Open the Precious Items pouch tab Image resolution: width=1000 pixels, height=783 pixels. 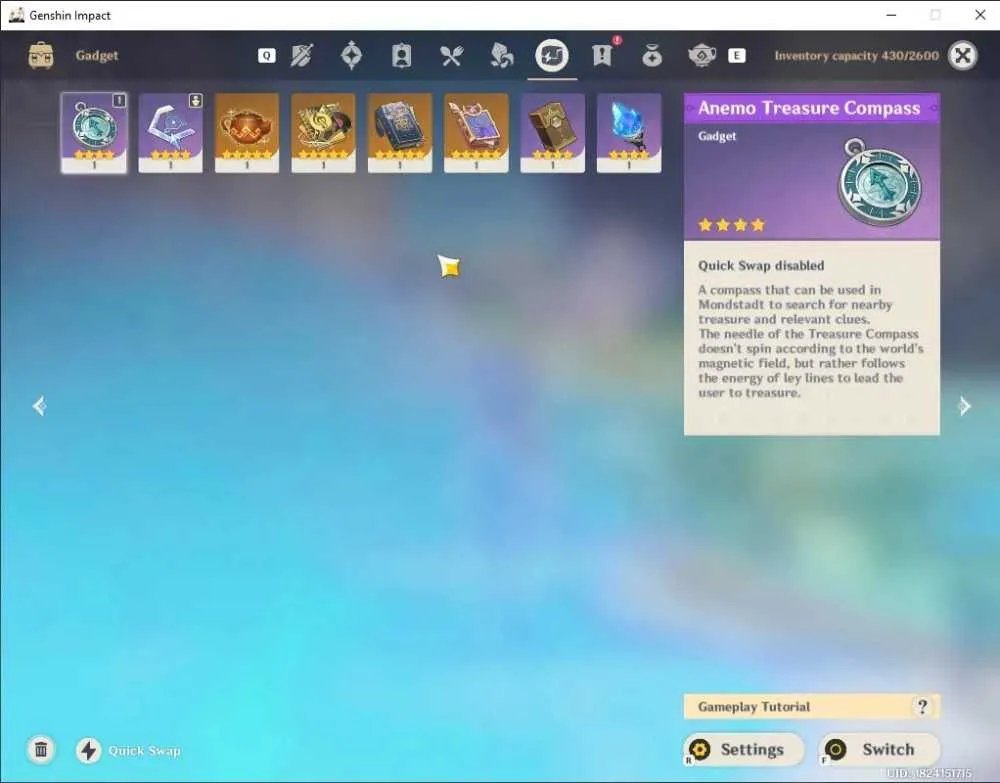point(652,55)
